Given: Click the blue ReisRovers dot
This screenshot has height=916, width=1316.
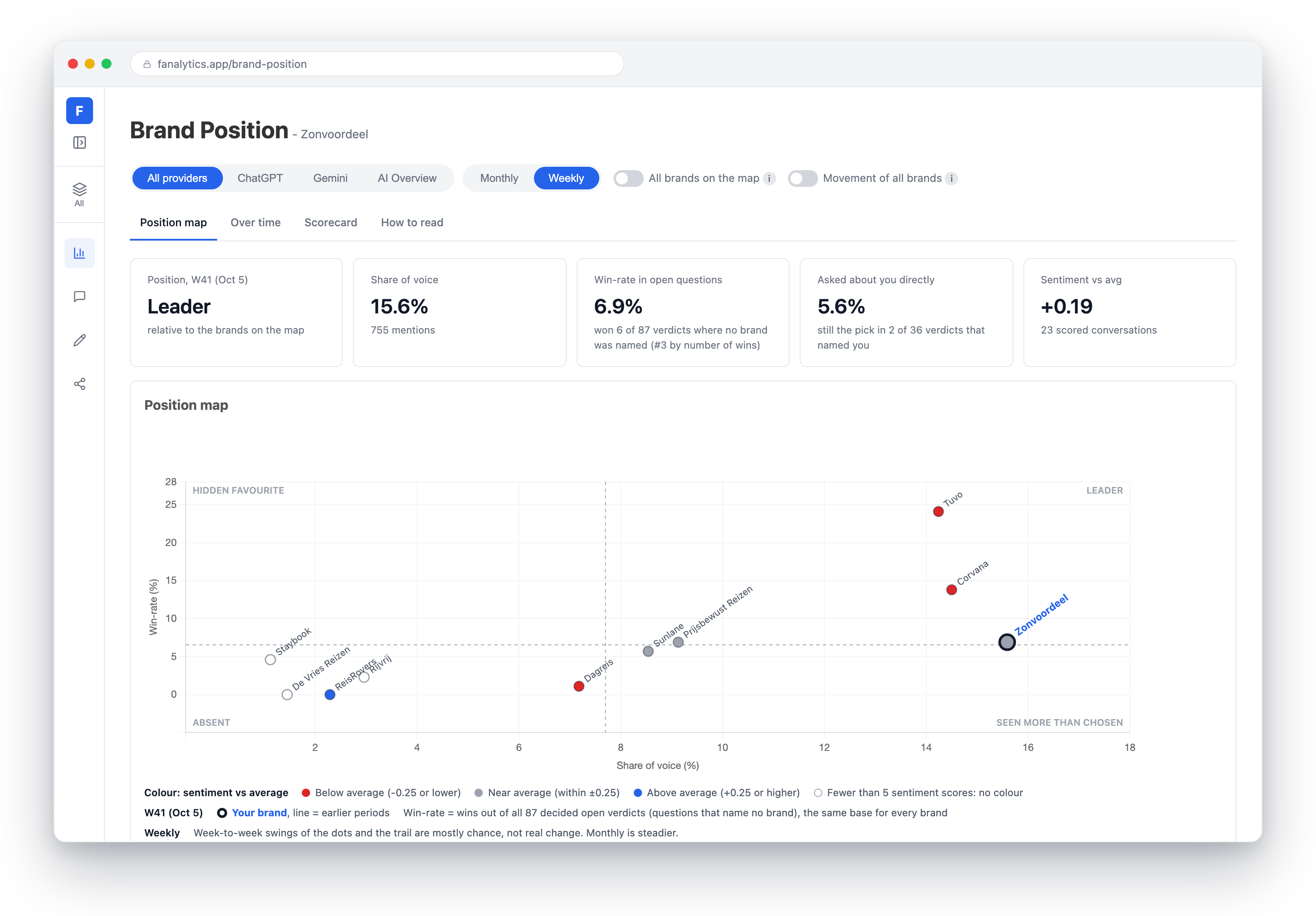Looking at the screenshot, I should pyautogui.click(x=330, y=695).
